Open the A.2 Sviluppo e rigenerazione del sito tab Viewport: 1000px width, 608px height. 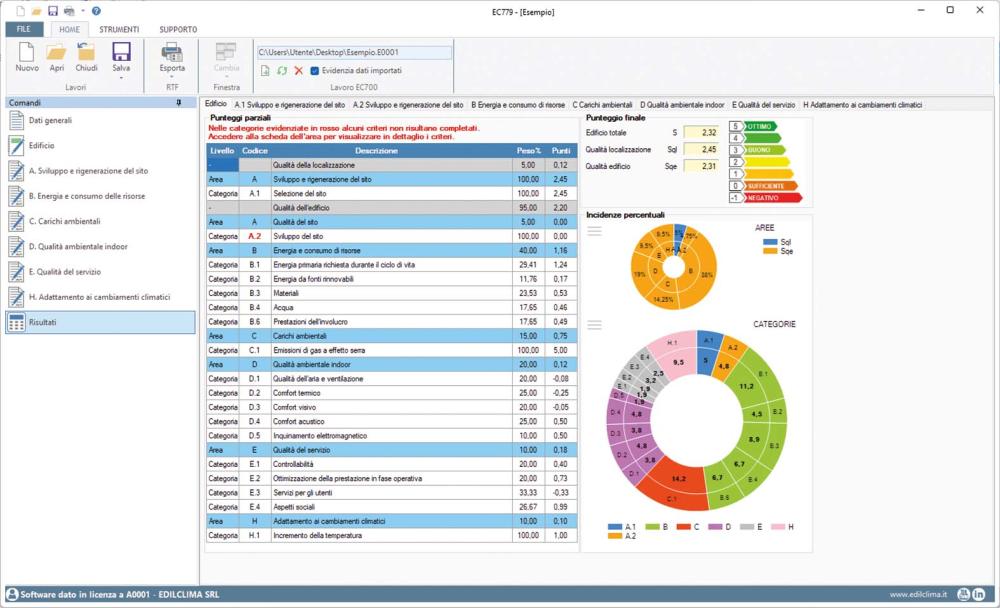tap(408, 105)
